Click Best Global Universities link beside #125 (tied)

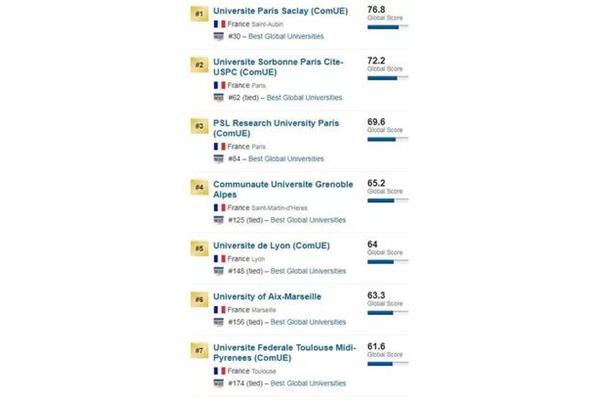point(308,220)
